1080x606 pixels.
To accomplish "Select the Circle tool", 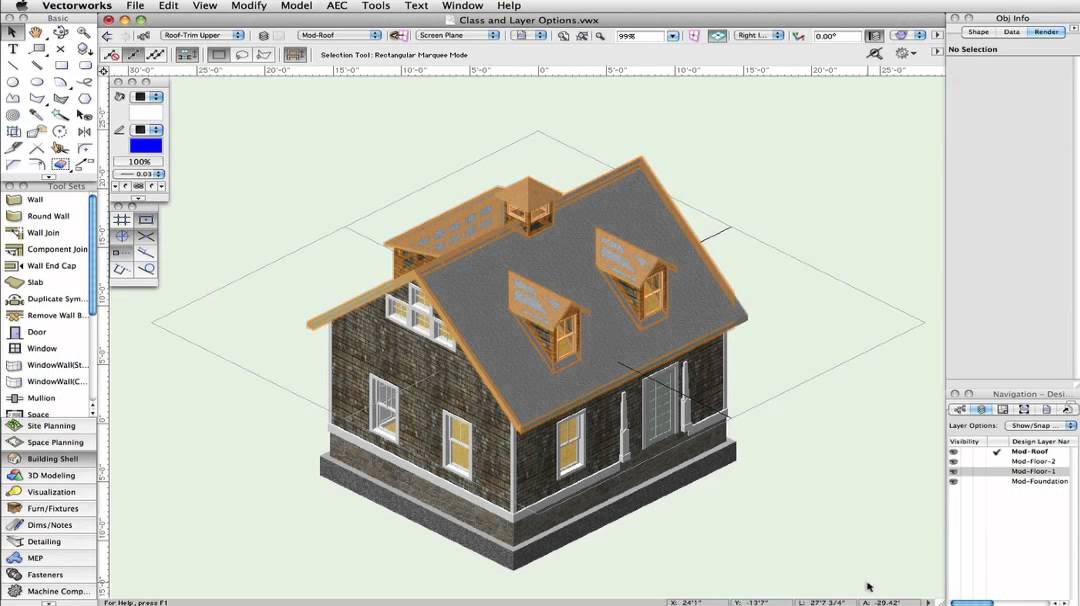I will [12, 82].
